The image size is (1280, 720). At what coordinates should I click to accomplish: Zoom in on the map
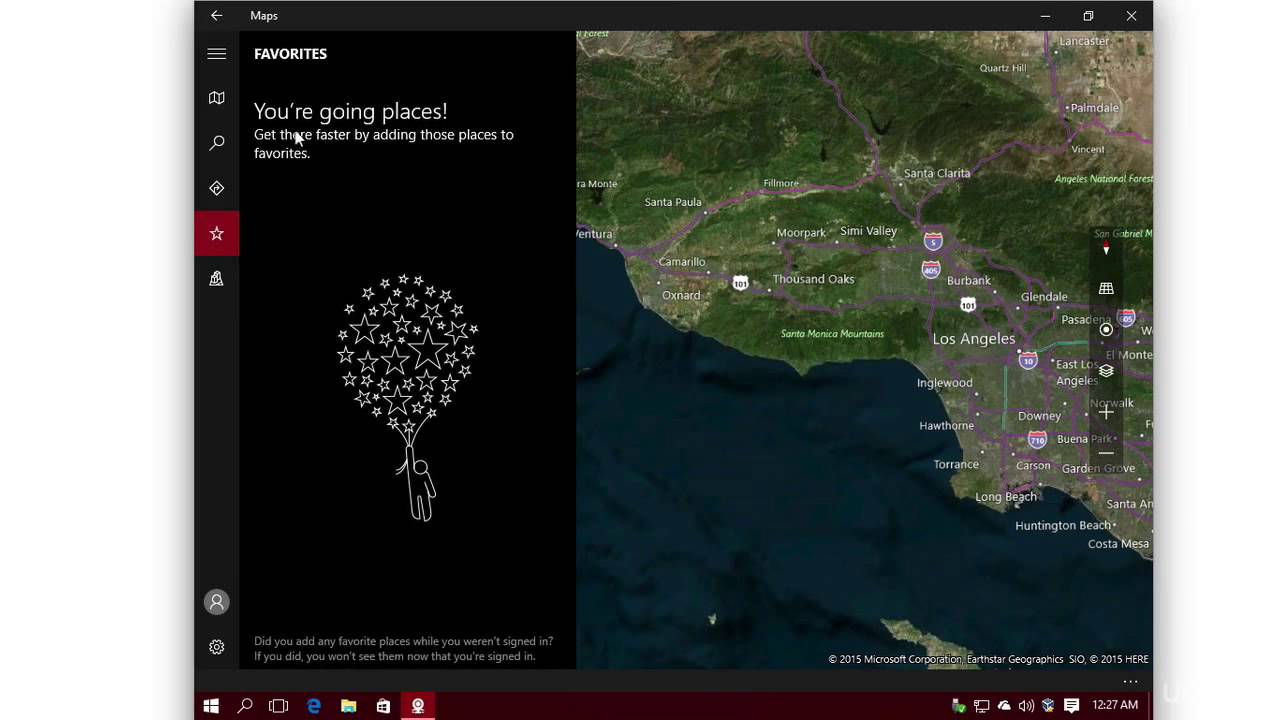coord(1106,412)
